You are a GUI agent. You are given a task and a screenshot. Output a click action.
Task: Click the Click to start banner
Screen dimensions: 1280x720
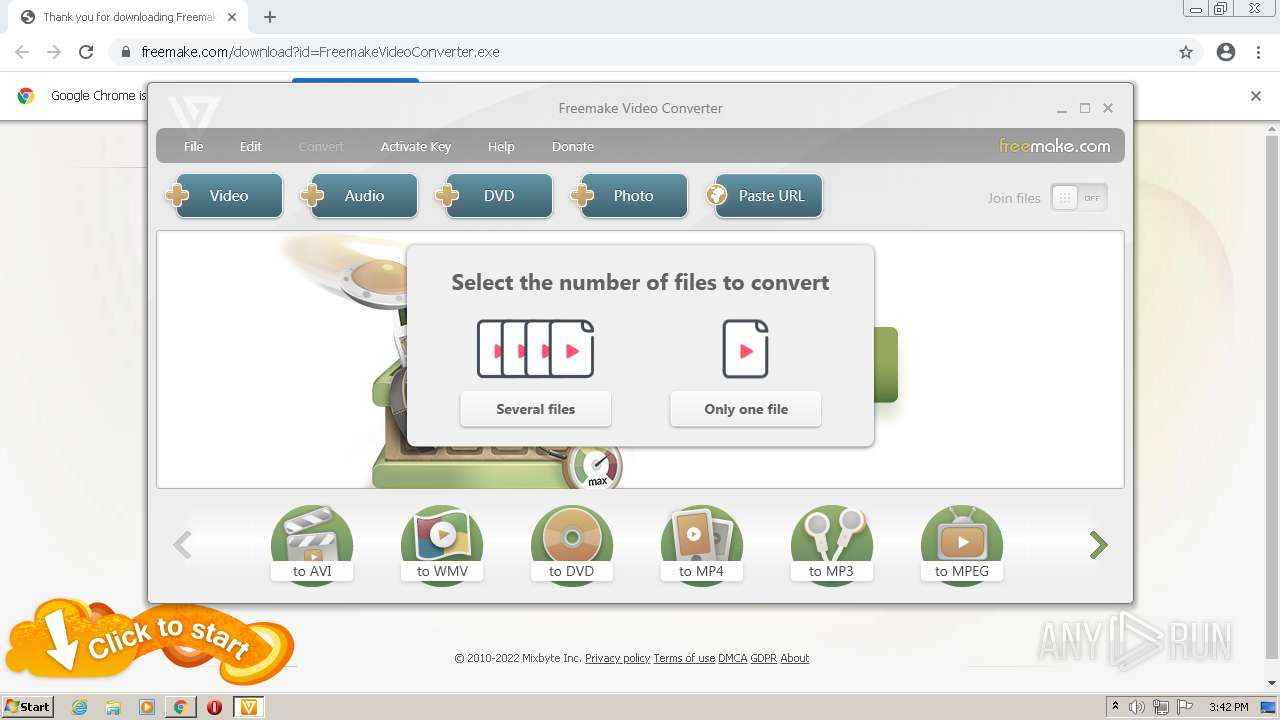pyautogui.click(x=150, y=642)
